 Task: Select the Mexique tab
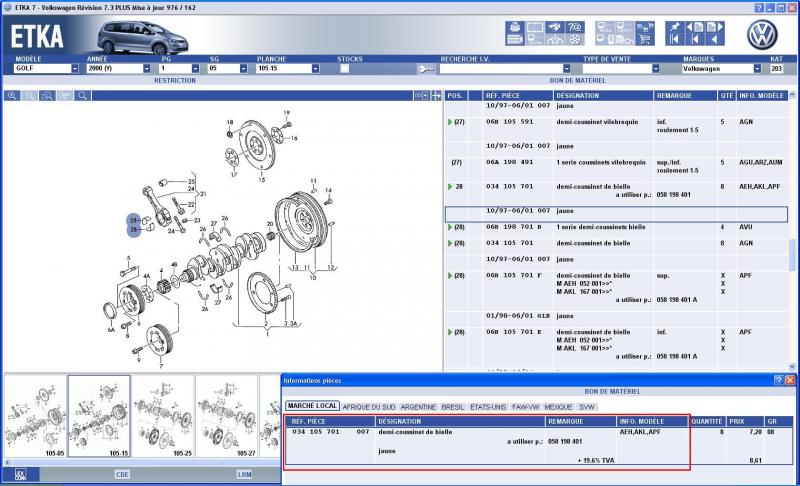point(559,407)
